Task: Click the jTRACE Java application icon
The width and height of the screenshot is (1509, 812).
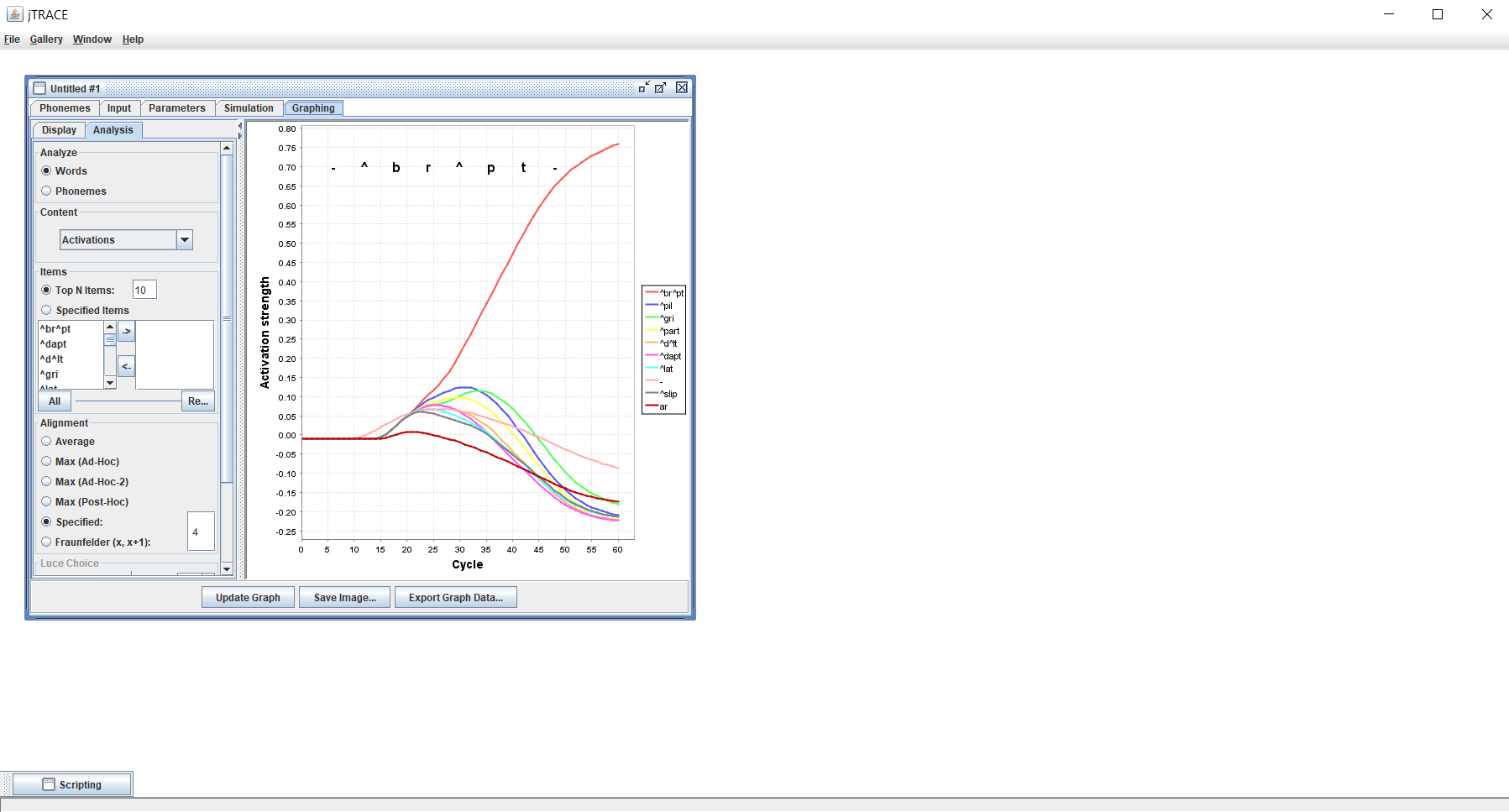Action: click(x=14, y=14)
